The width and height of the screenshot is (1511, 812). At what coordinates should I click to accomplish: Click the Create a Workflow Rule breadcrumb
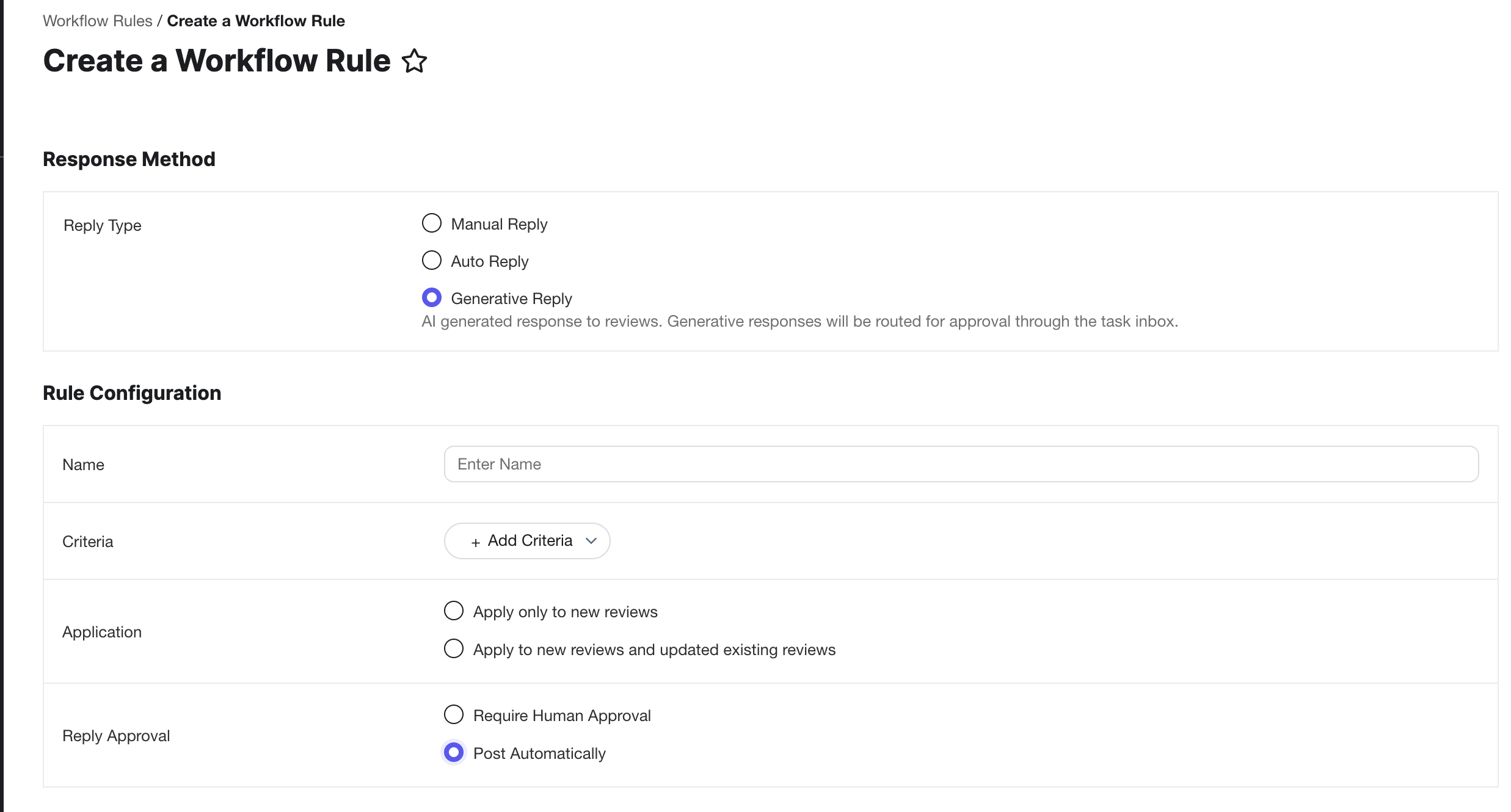(256, 21)
